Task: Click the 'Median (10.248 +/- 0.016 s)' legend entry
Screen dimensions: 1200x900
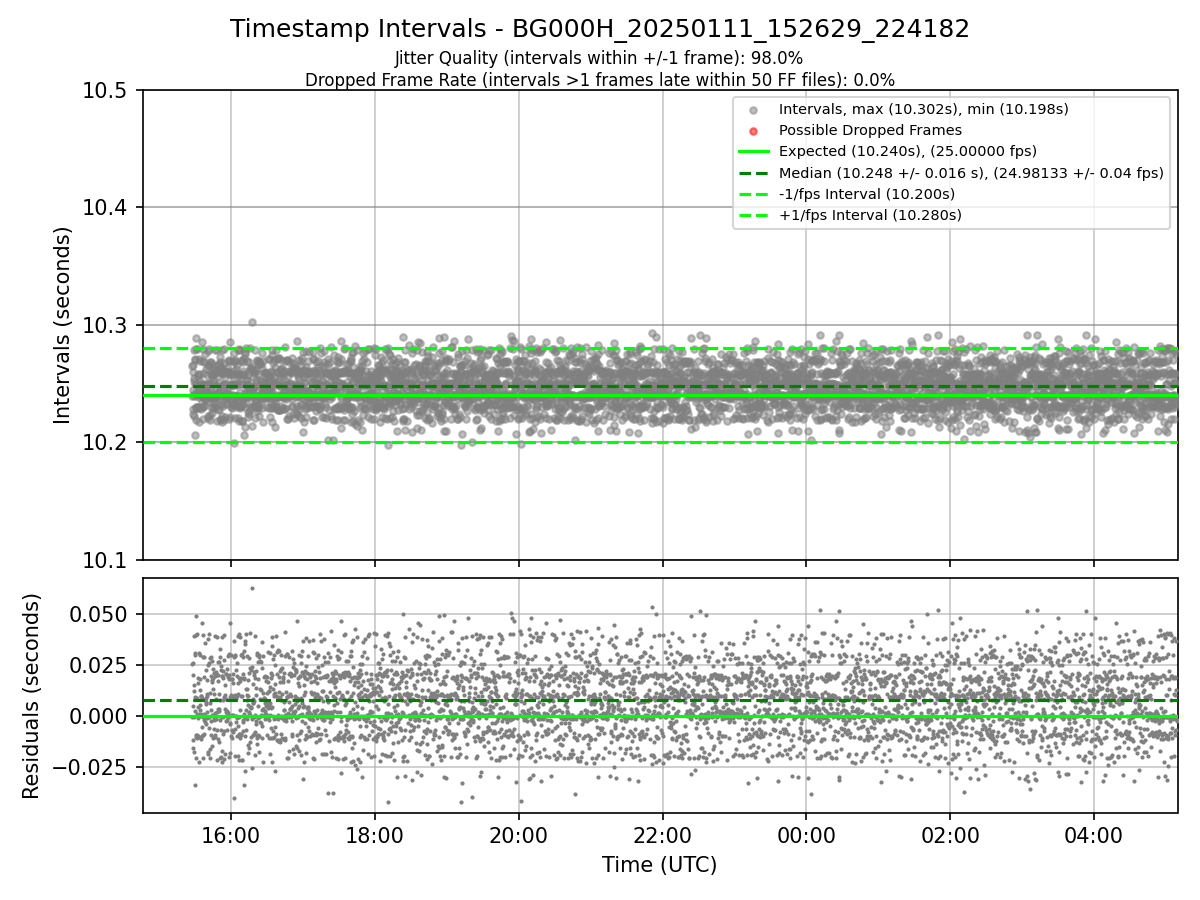Action: click(971, 172)
